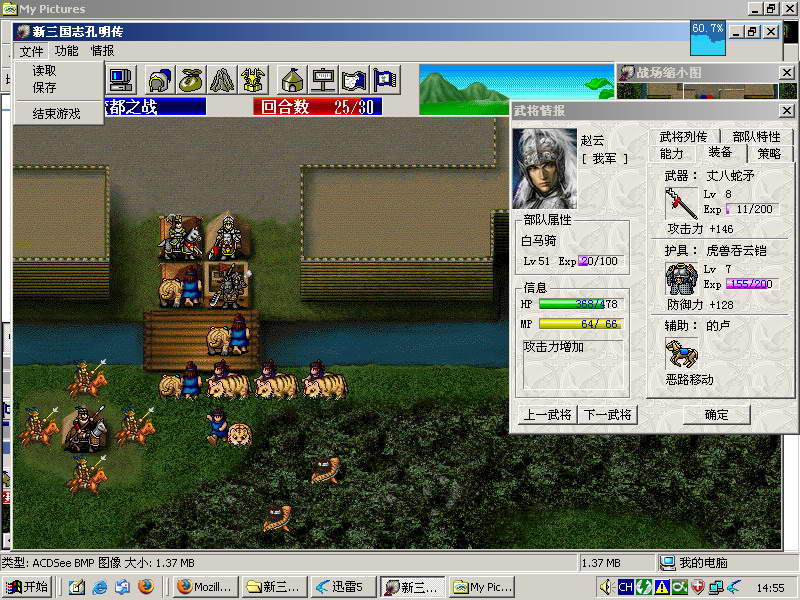The image size is (800, 600).
Task: Choose 结束游戏 from the file menu
Action: point(56,113)
